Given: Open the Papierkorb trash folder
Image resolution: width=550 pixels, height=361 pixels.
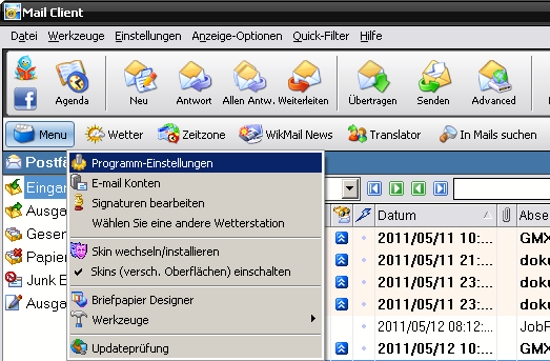Looking at the screenshot, I should pyautogui.click(x=35, y=257).
